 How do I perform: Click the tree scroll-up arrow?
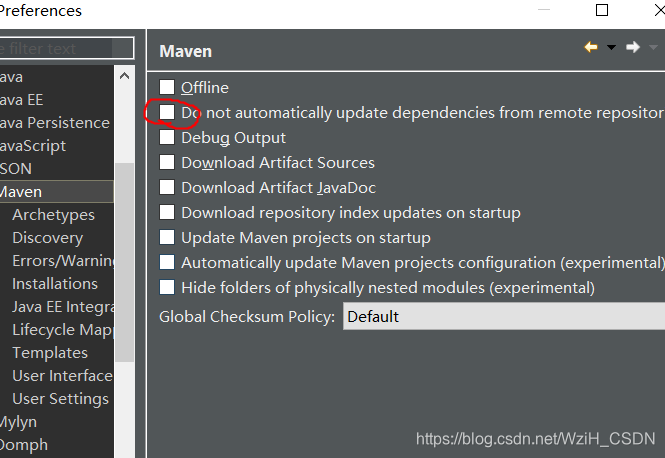(124, 76)
